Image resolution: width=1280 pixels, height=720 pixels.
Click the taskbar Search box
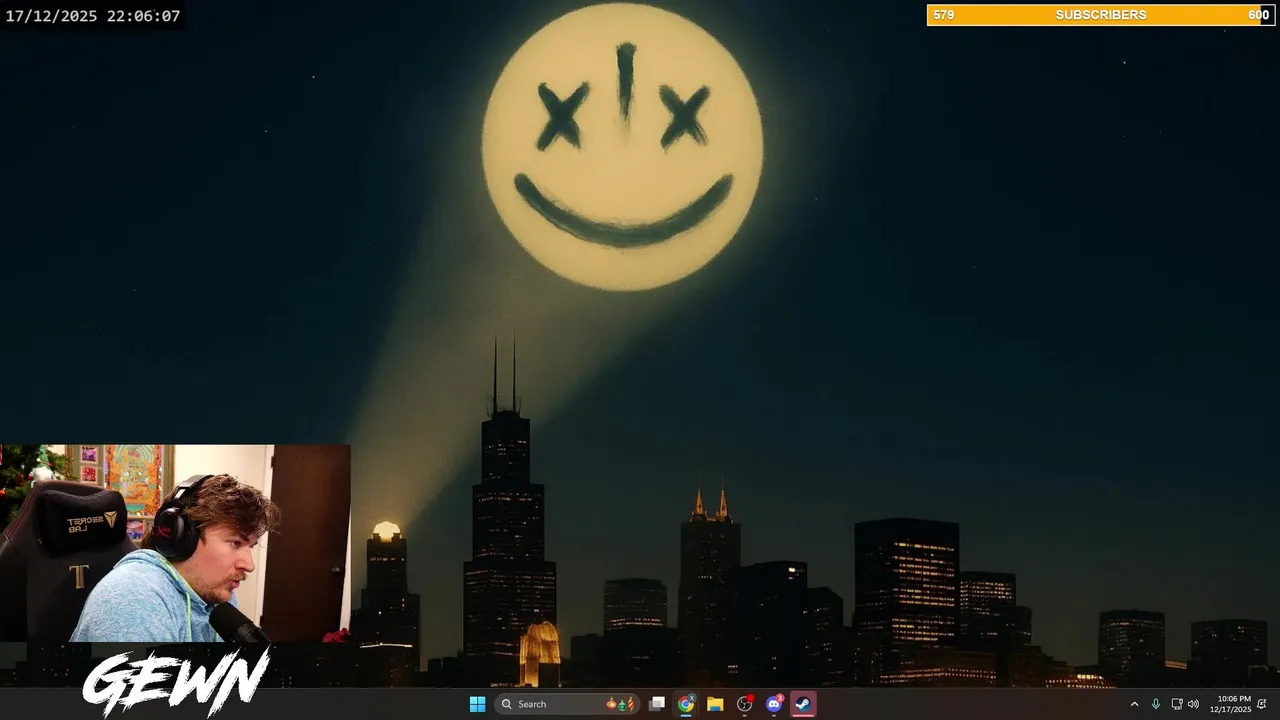(568, 704)
